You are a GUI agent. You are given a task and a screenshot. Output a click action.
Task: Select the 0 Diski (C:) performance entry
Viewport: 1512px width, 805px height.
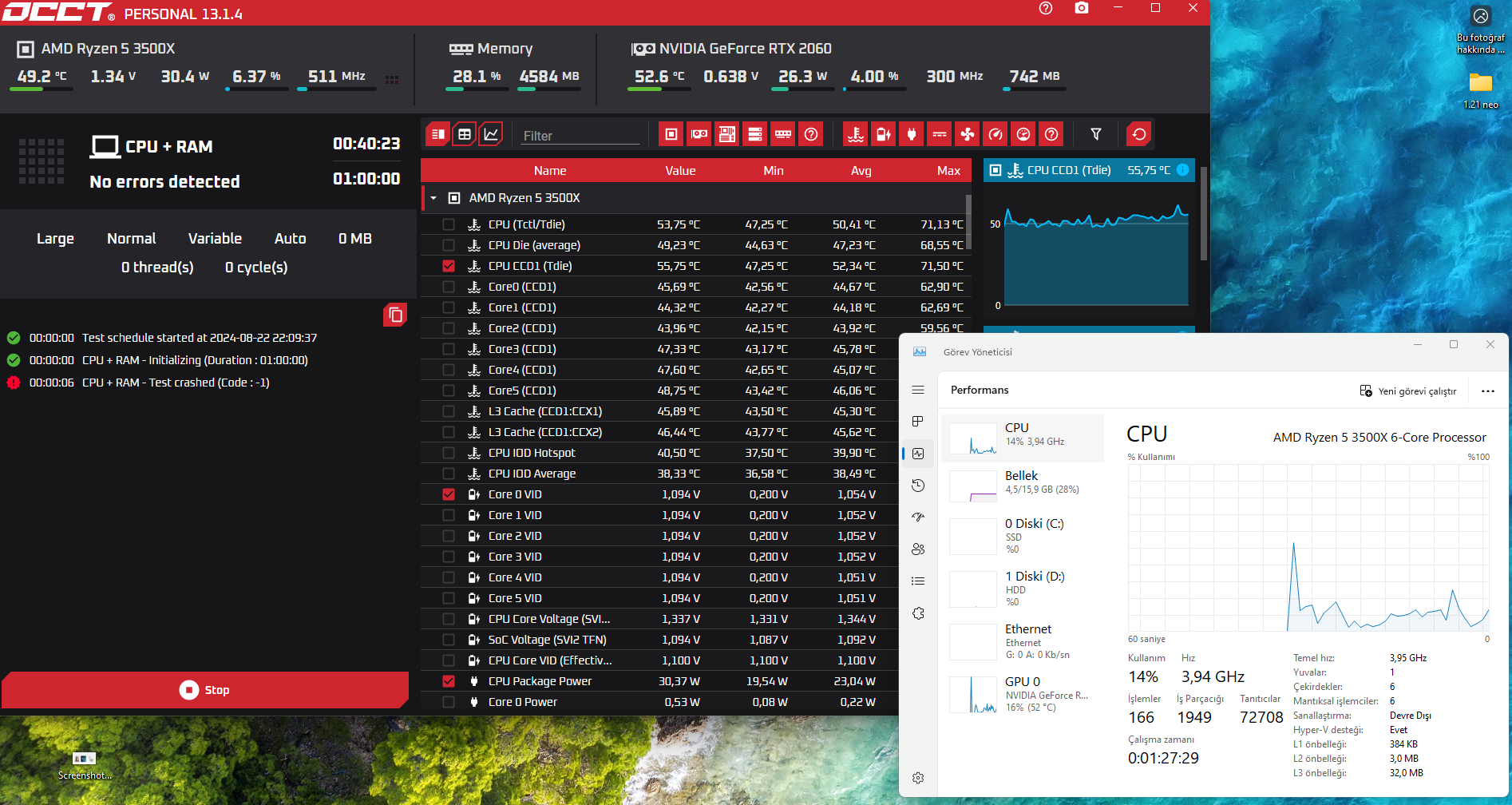pyautogui.click(x=1023, y=536)
